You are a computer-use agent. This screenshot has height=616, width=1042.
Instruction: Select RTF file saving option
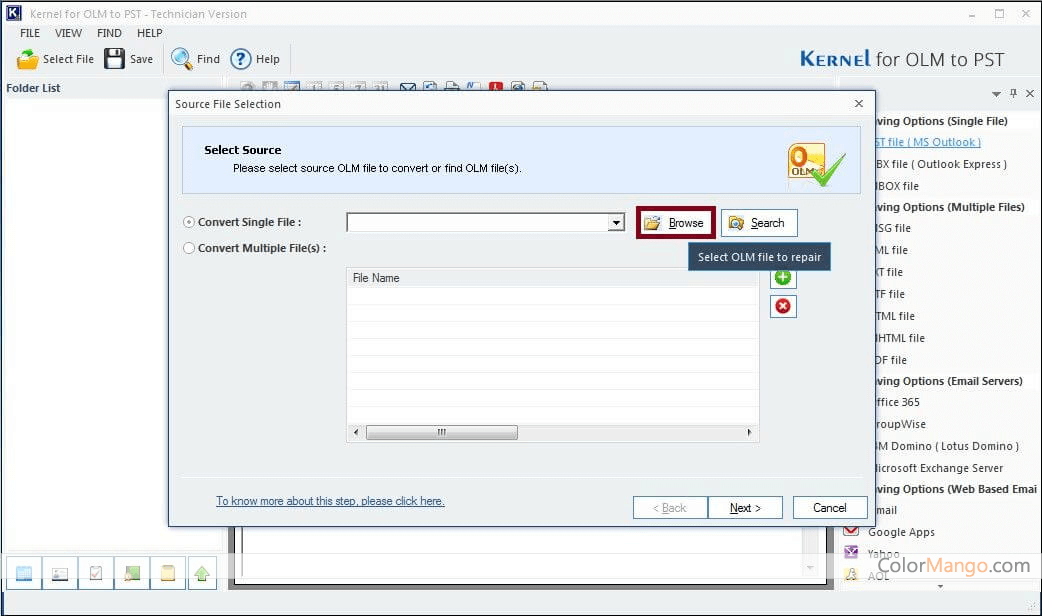click(890, 294)
